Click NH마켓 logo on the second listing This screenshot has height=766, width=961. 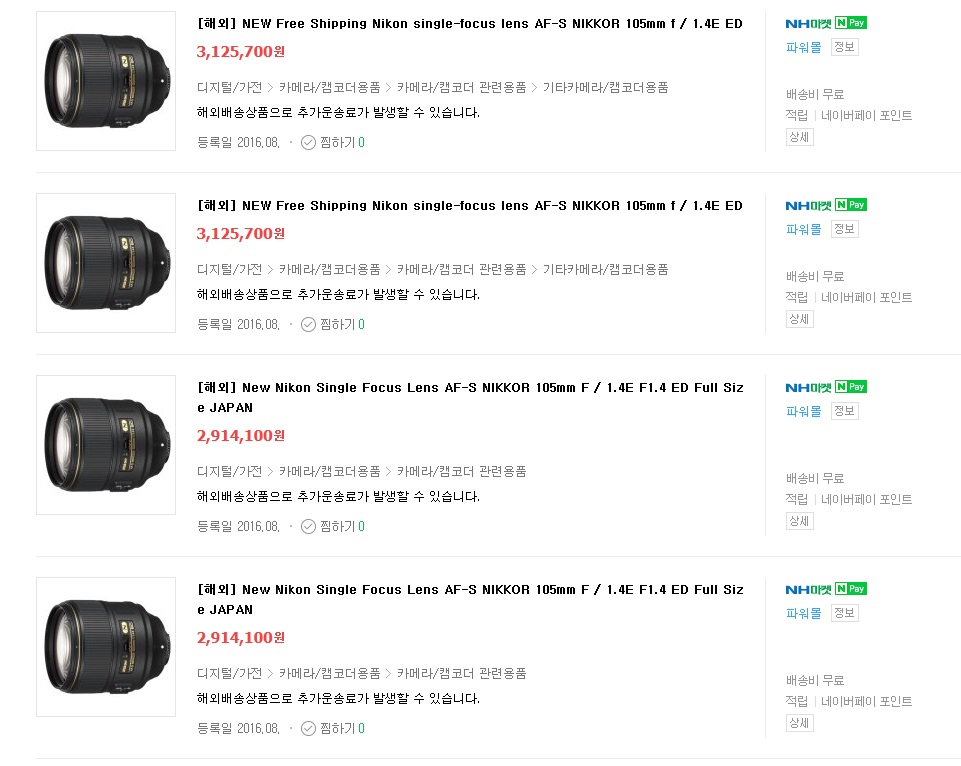tap(808, 205)
